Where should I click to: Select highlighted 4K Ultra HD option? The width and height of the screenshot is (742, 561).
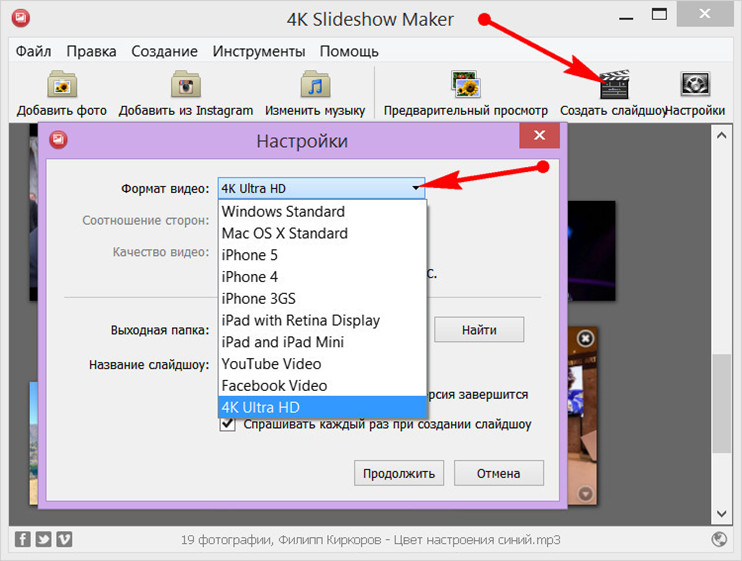322,407
